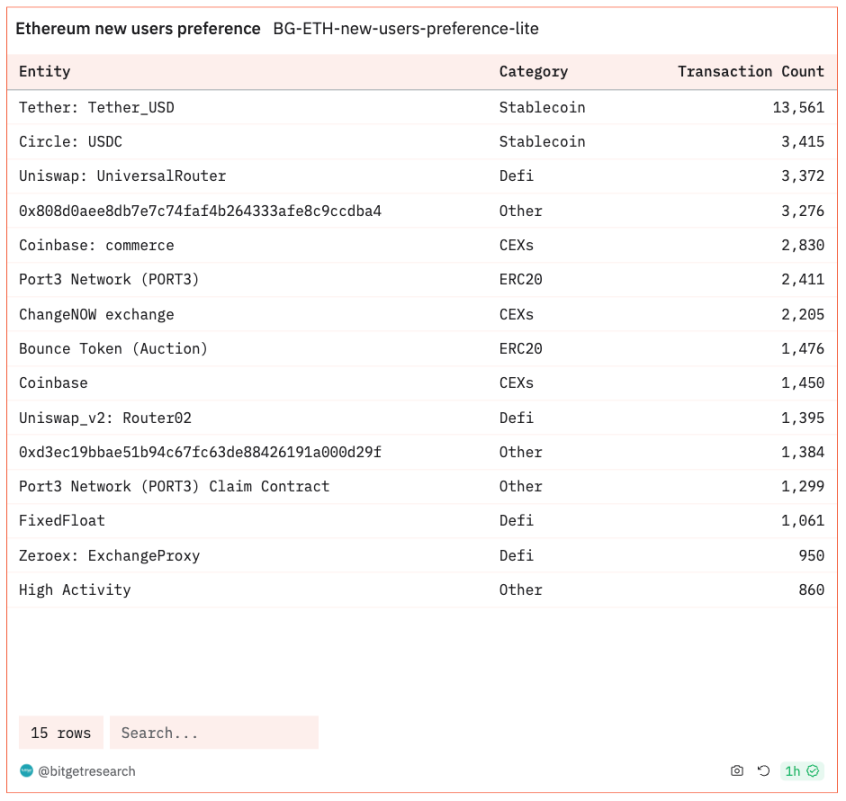Click the ChangeNOW exchange entity cell
This screenshot has width=846, height=801.
coord(97,314)
